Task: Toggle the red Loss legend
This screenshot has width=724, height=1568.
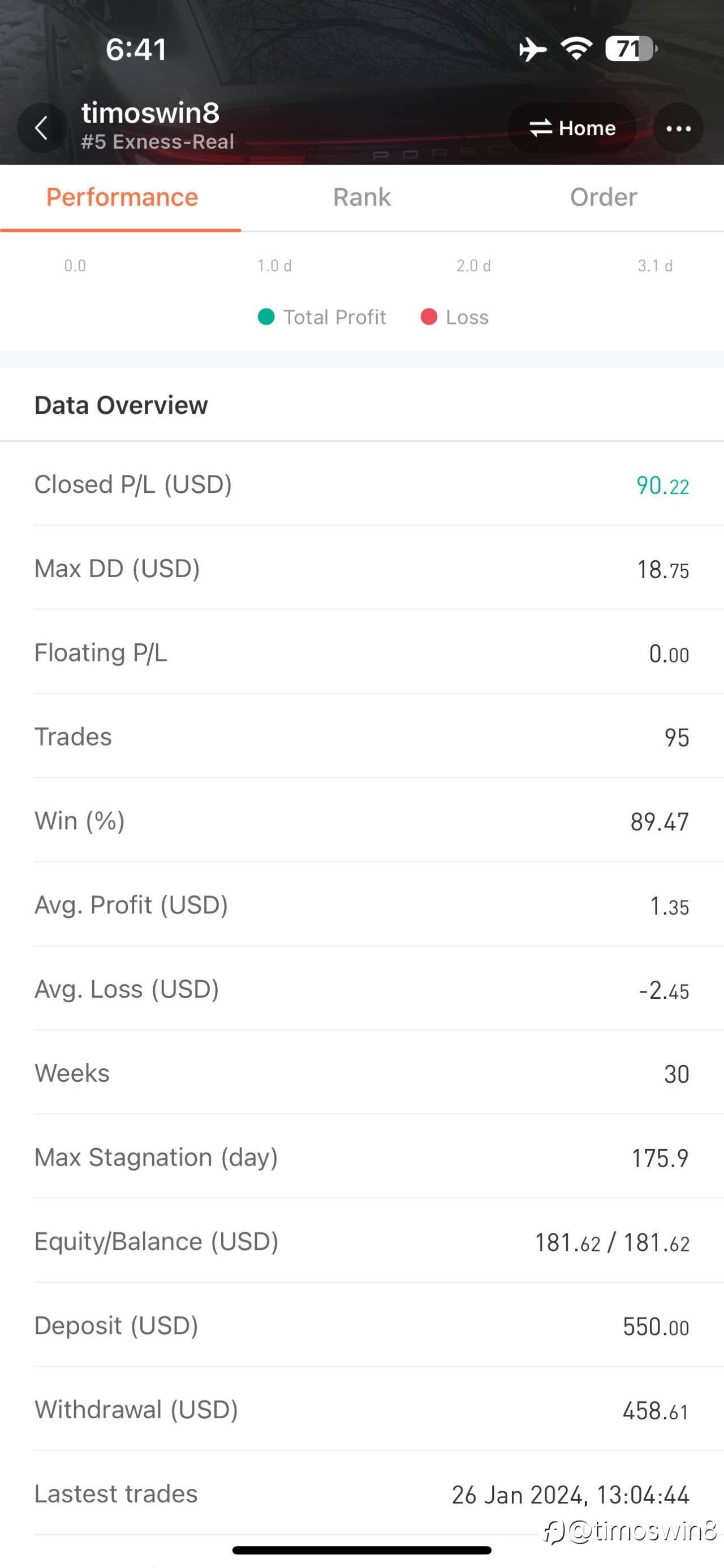Action: 455,317
